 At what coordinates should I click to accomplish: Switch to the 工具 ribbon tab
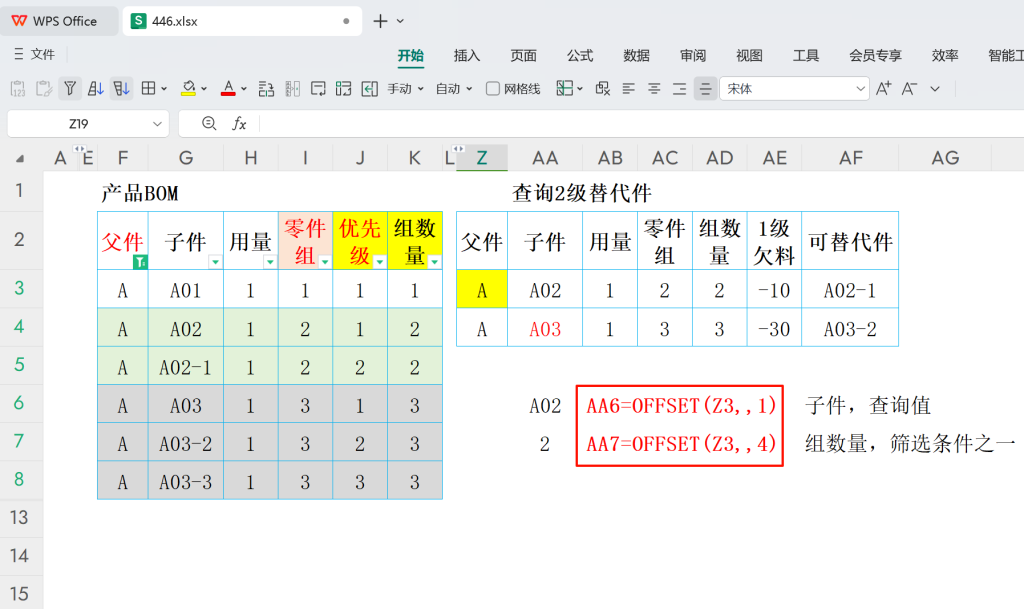(x=806, y=55)
